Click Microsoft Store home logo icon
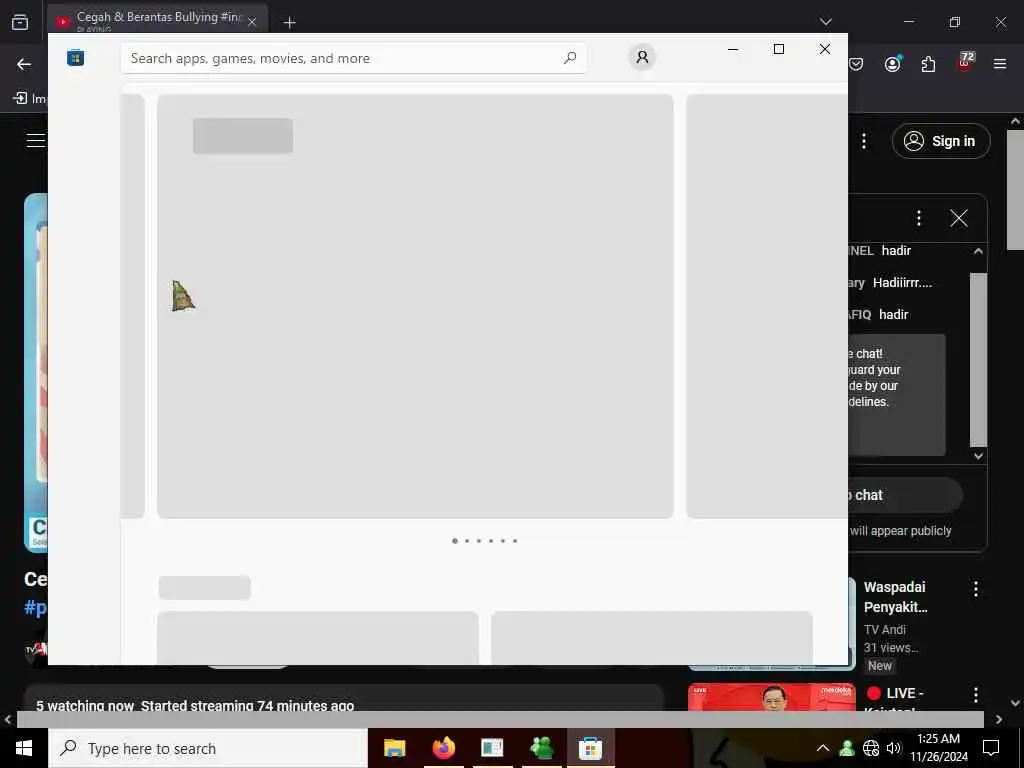 coord(76,58)
